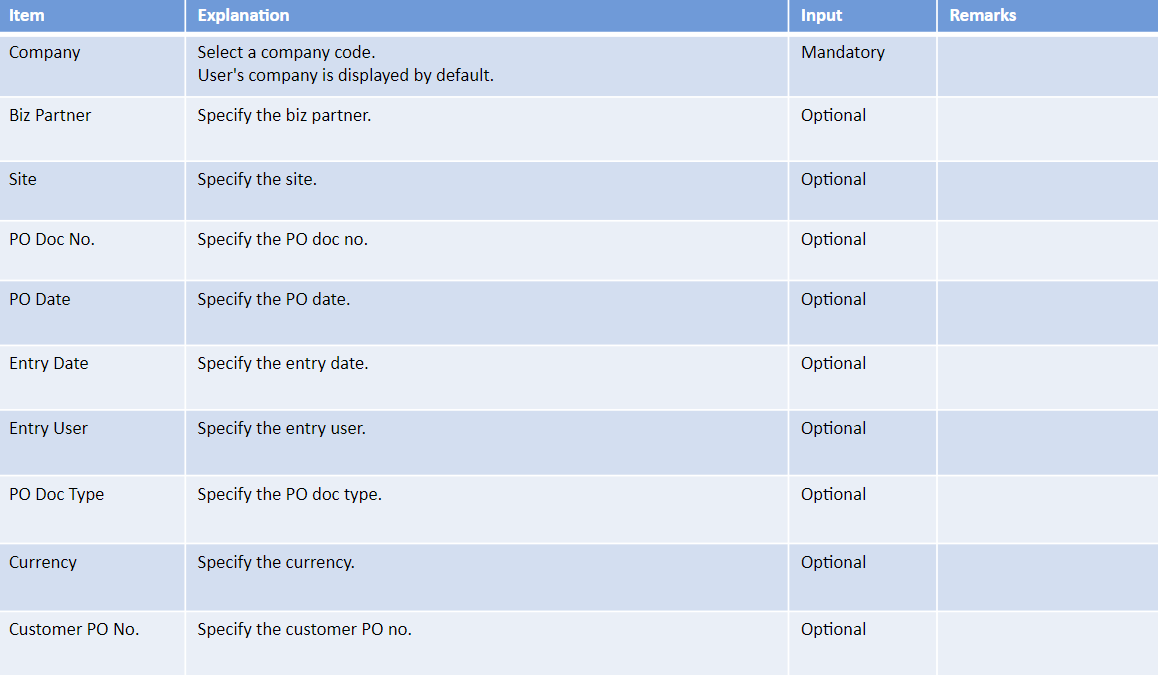
Task: Select the Site item cell
Action: tap(92, 191)
